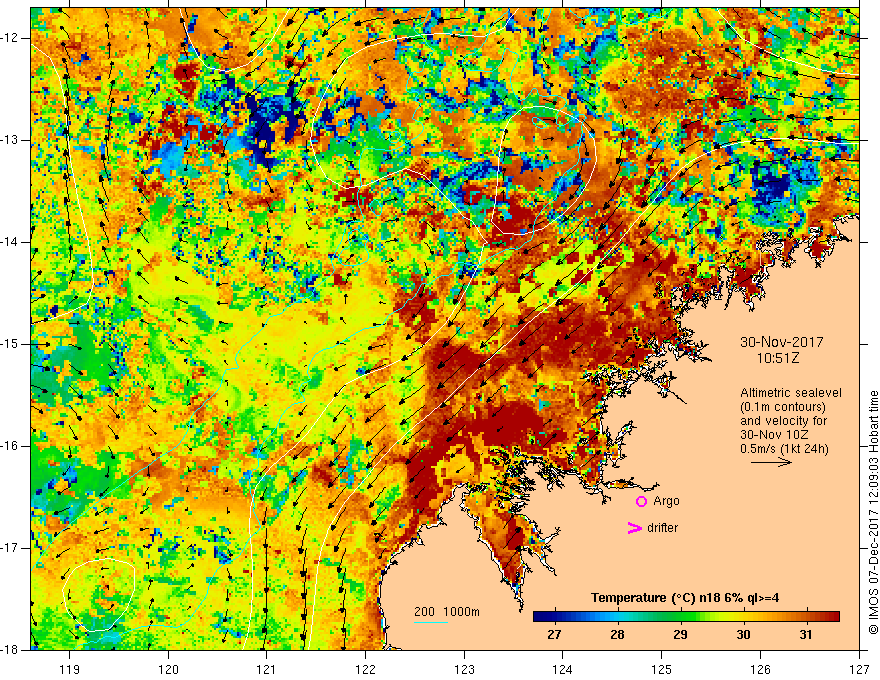Image resolution: width=880 pixels, height=680 pixels.
Task: Click the 'and velocity for' text
Action: (x=783, y=421)
